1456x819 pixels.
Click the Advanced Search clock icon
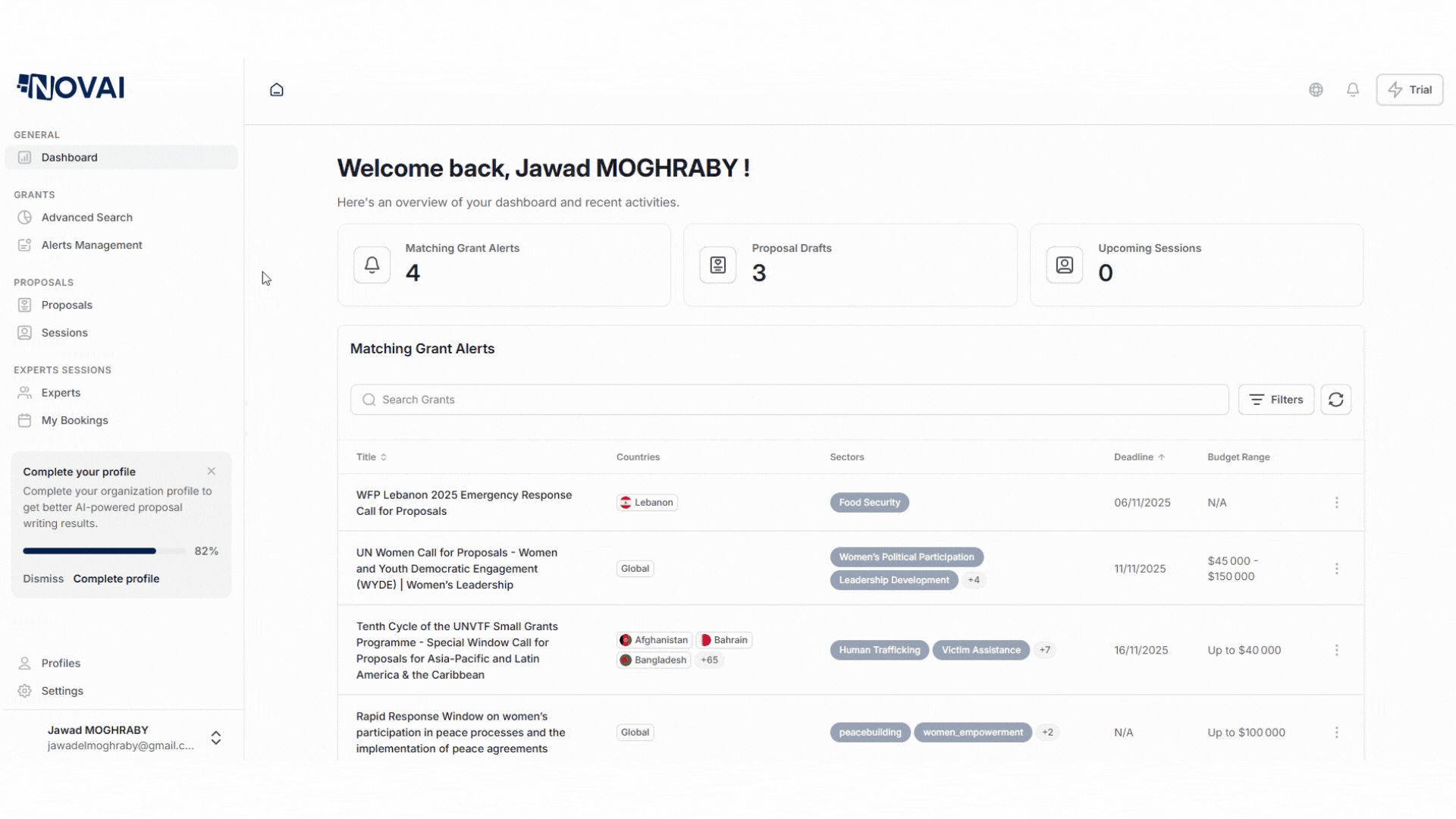25,218
